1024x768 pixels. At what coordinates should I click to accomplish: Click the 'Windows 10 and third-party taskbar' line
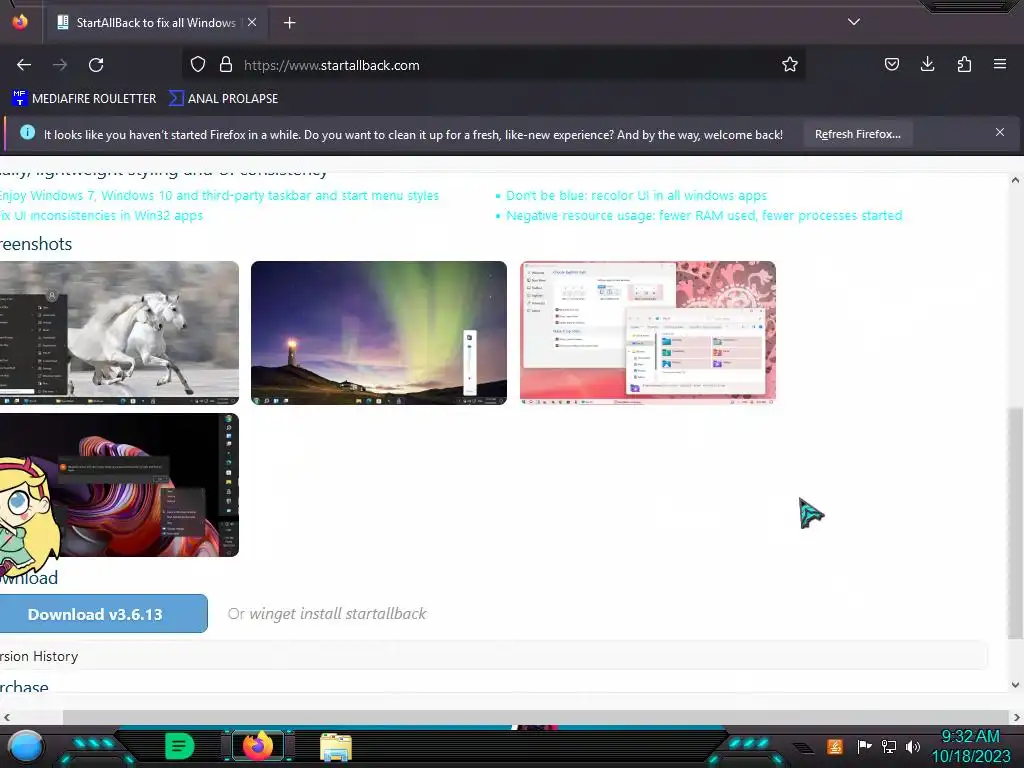tap(219, 195)
